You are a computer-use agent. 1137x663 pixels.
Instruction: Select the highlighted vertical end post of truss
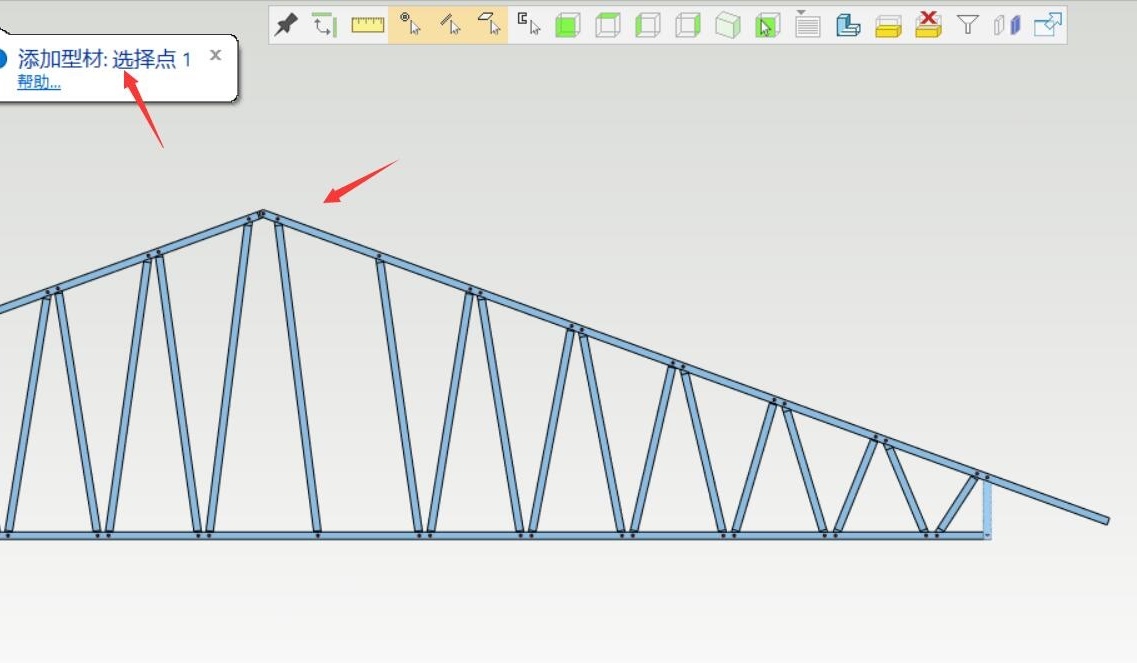click(987, 508)
